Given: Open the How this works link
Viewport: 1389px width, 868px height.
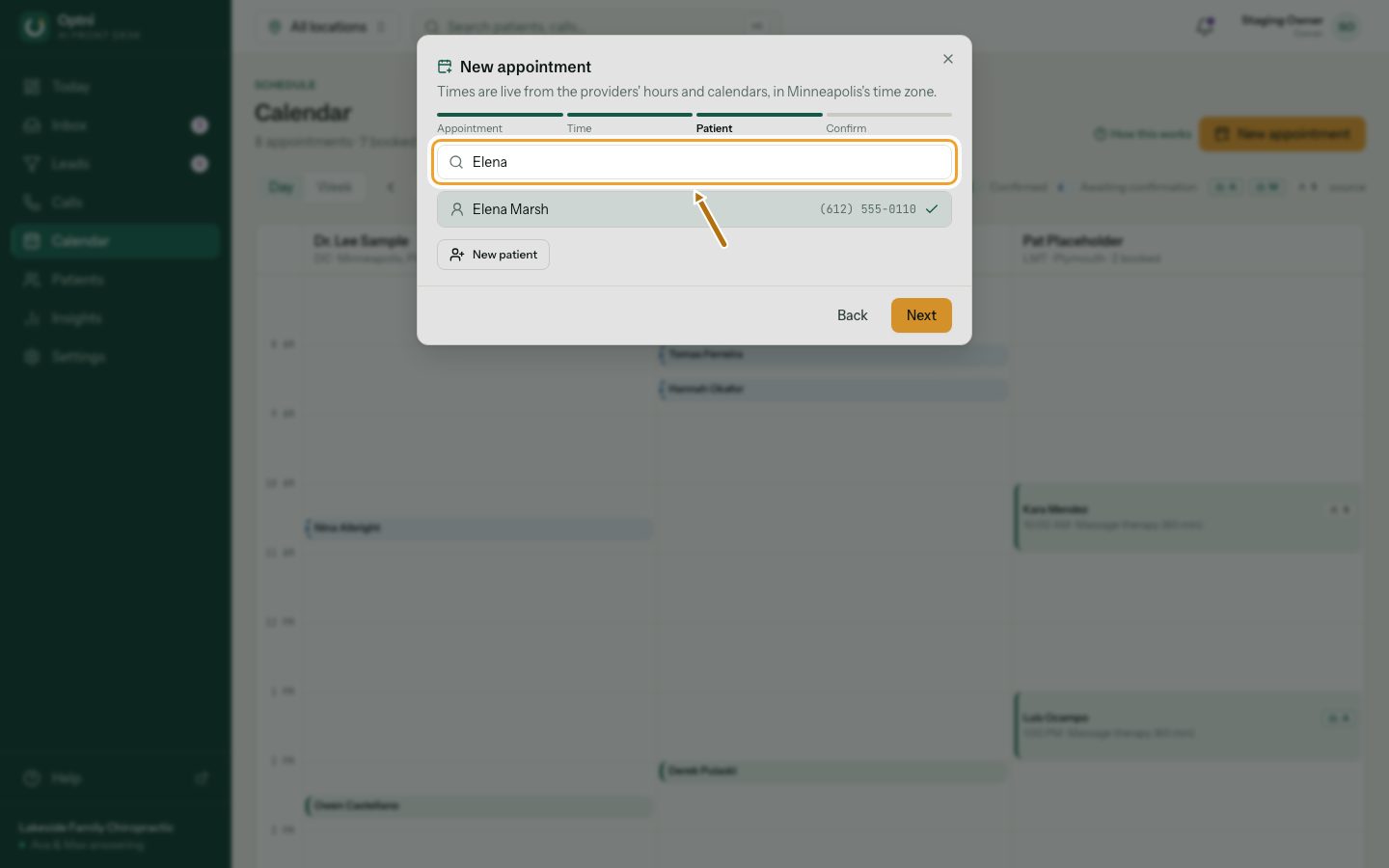Looking at the screenshot, I should [1142, 134].
